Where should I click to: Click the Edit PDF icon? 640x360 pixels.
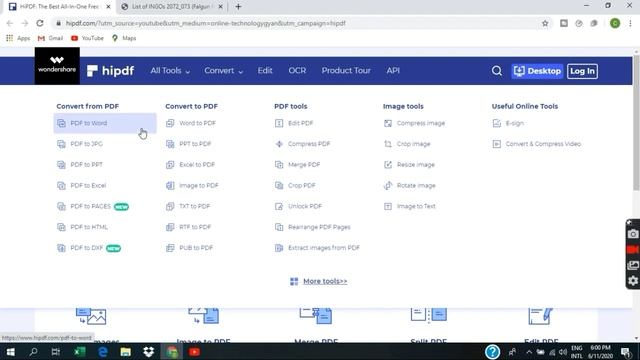click(x=279, y=123)
